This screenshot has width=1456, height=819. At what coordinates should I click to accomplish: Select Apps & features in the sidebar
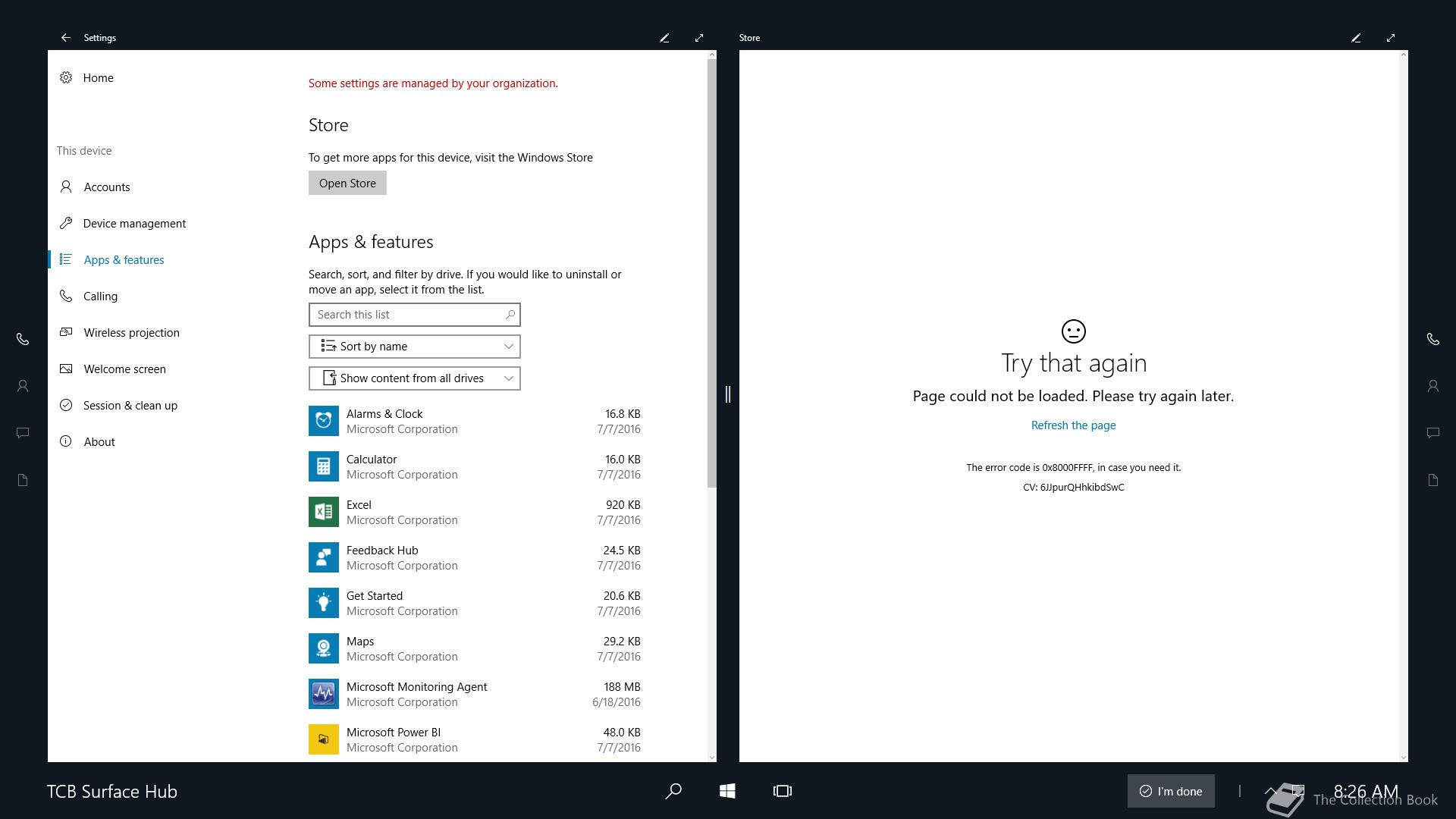point(124,260)
